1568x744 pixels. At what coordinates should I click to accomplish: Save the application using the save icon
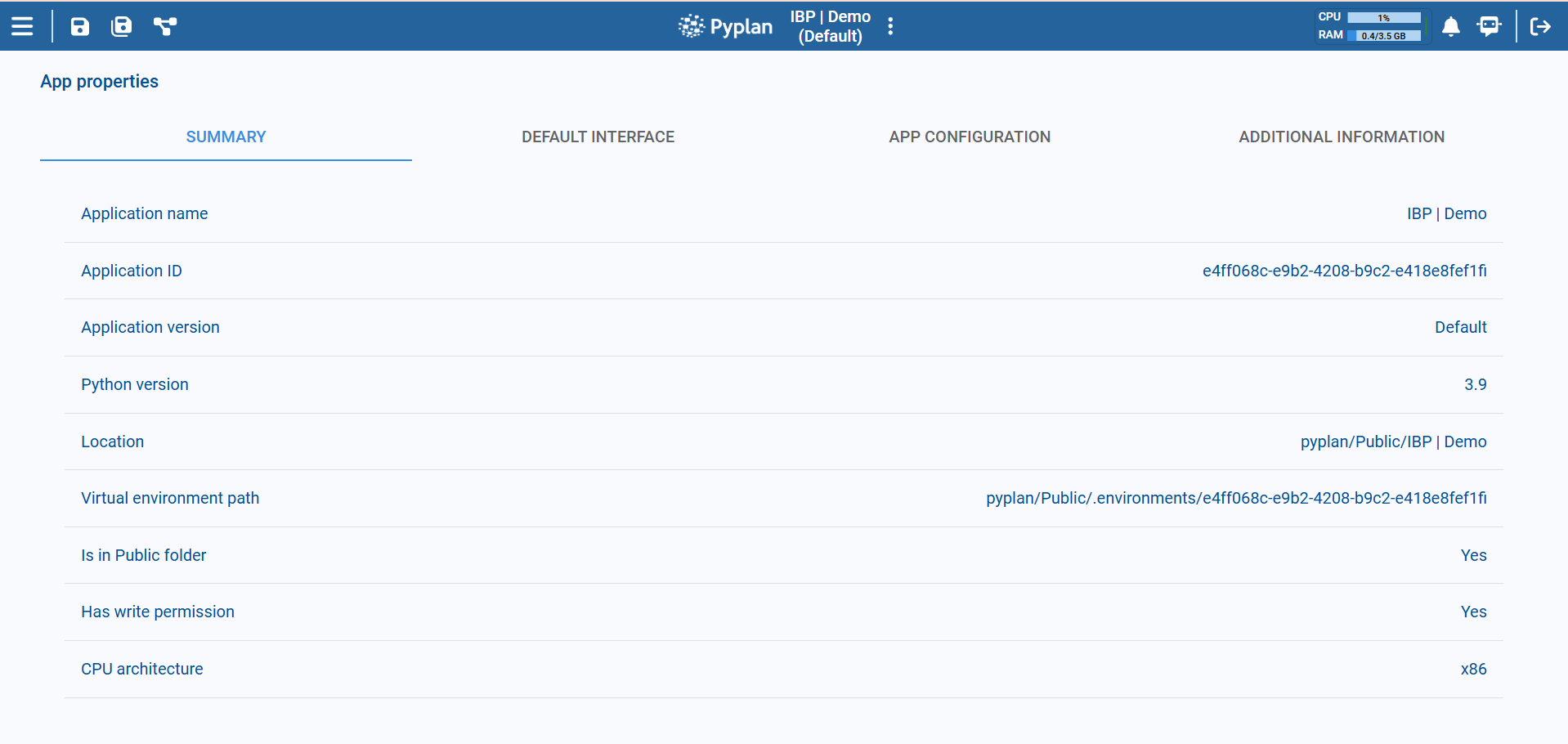click(79, 26)
